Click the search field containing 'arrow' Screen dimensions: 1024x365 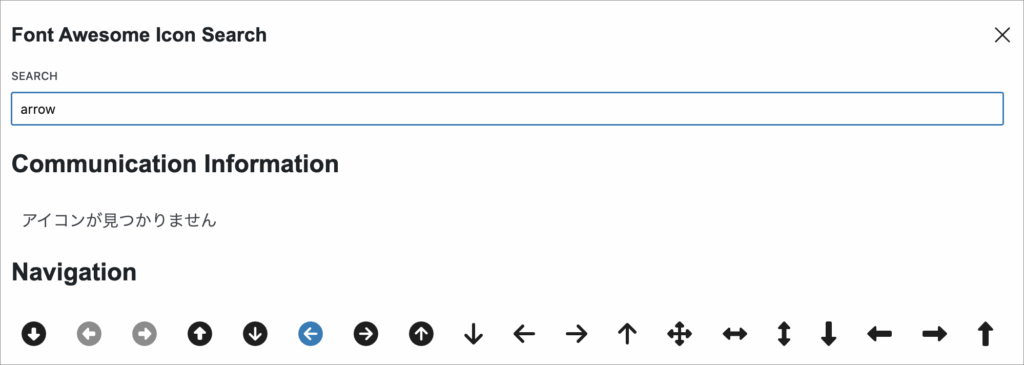click(507, 109)
